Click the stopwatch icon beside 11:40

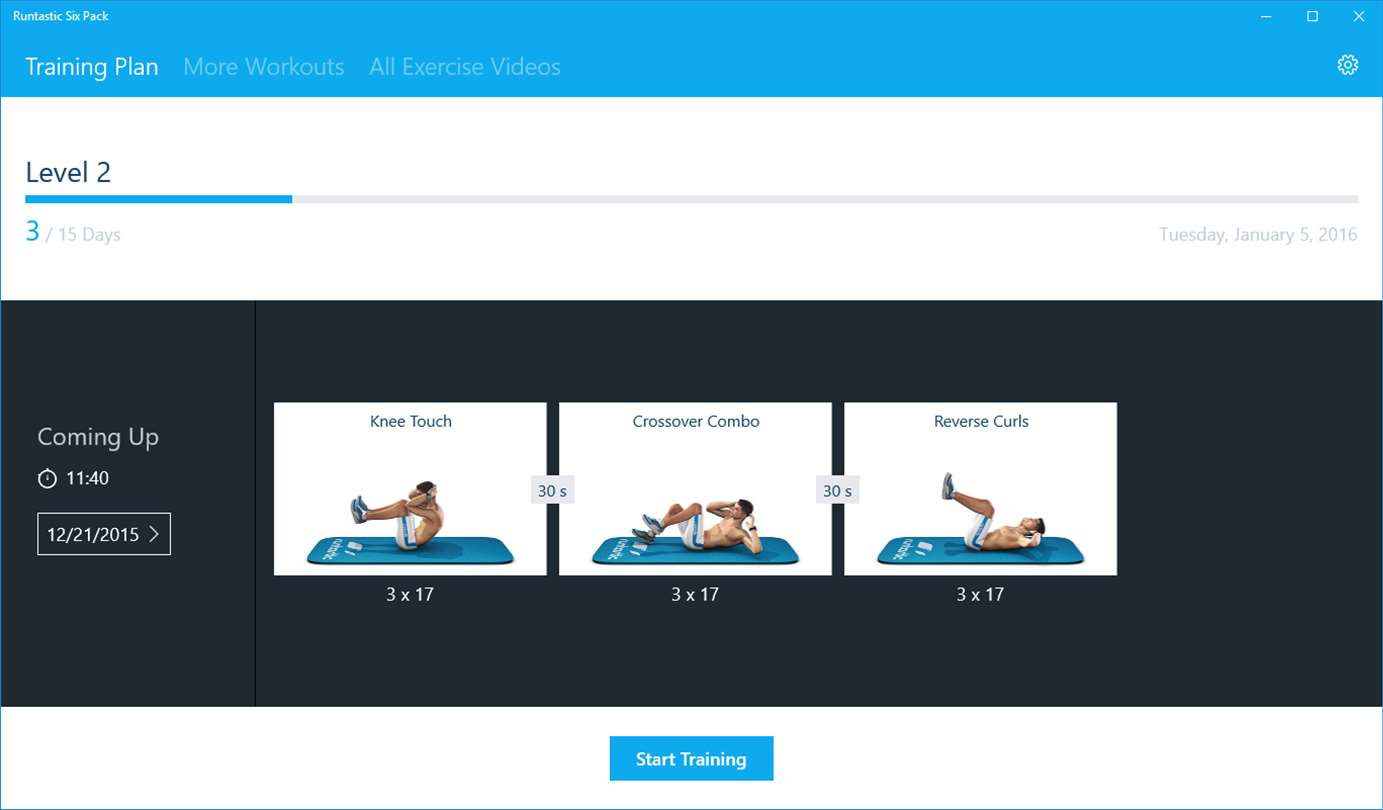47,479
